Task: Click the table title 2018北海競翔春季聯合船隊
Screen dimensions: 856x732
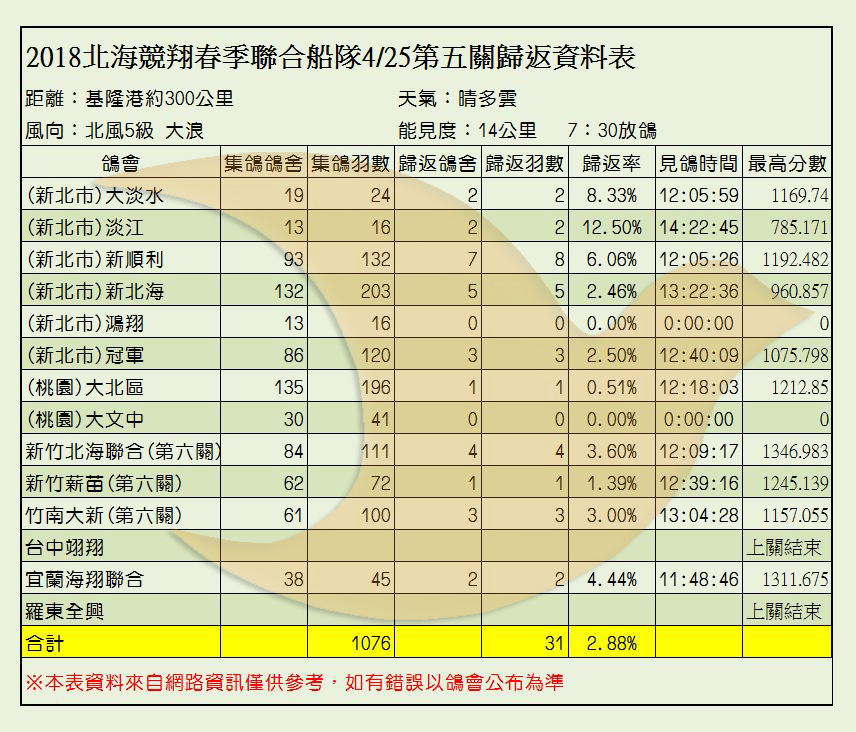Action: coord(329,57)
